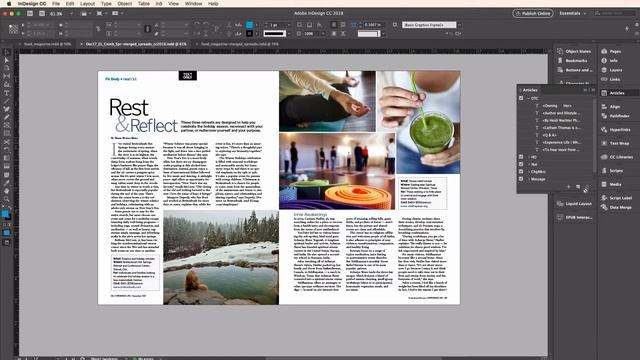The height and width of the screenshot is (360, 640).
Task: Open the Layout menu
Action: [87, 3]
